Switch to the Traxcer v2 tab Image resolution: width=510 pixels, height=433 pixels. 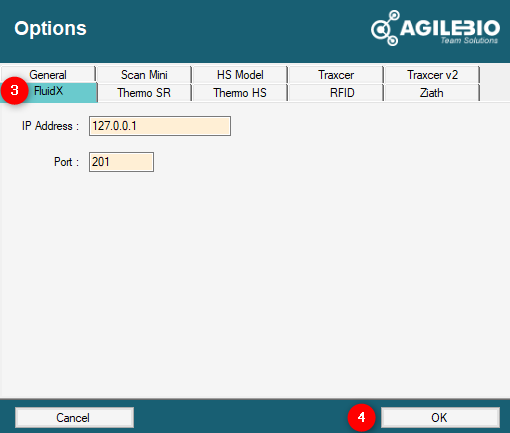(x=432, y=75)
